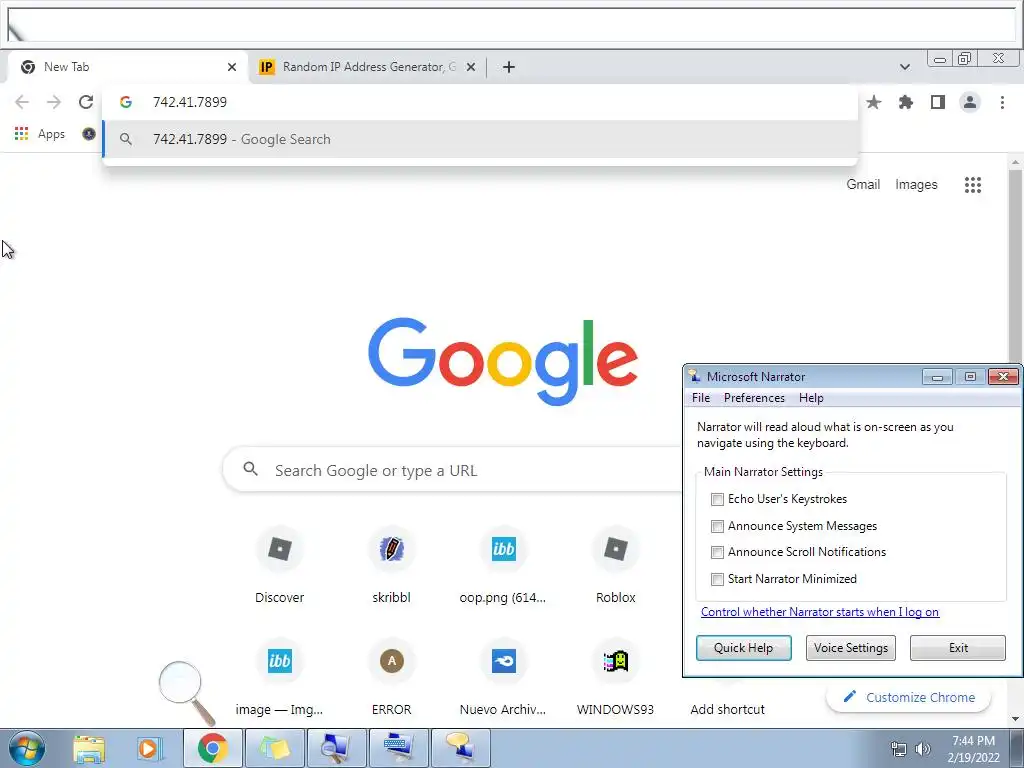Open a new tab with the plus button
Image resolution: width=1024 pixels, height=768 pixels.
509,67
